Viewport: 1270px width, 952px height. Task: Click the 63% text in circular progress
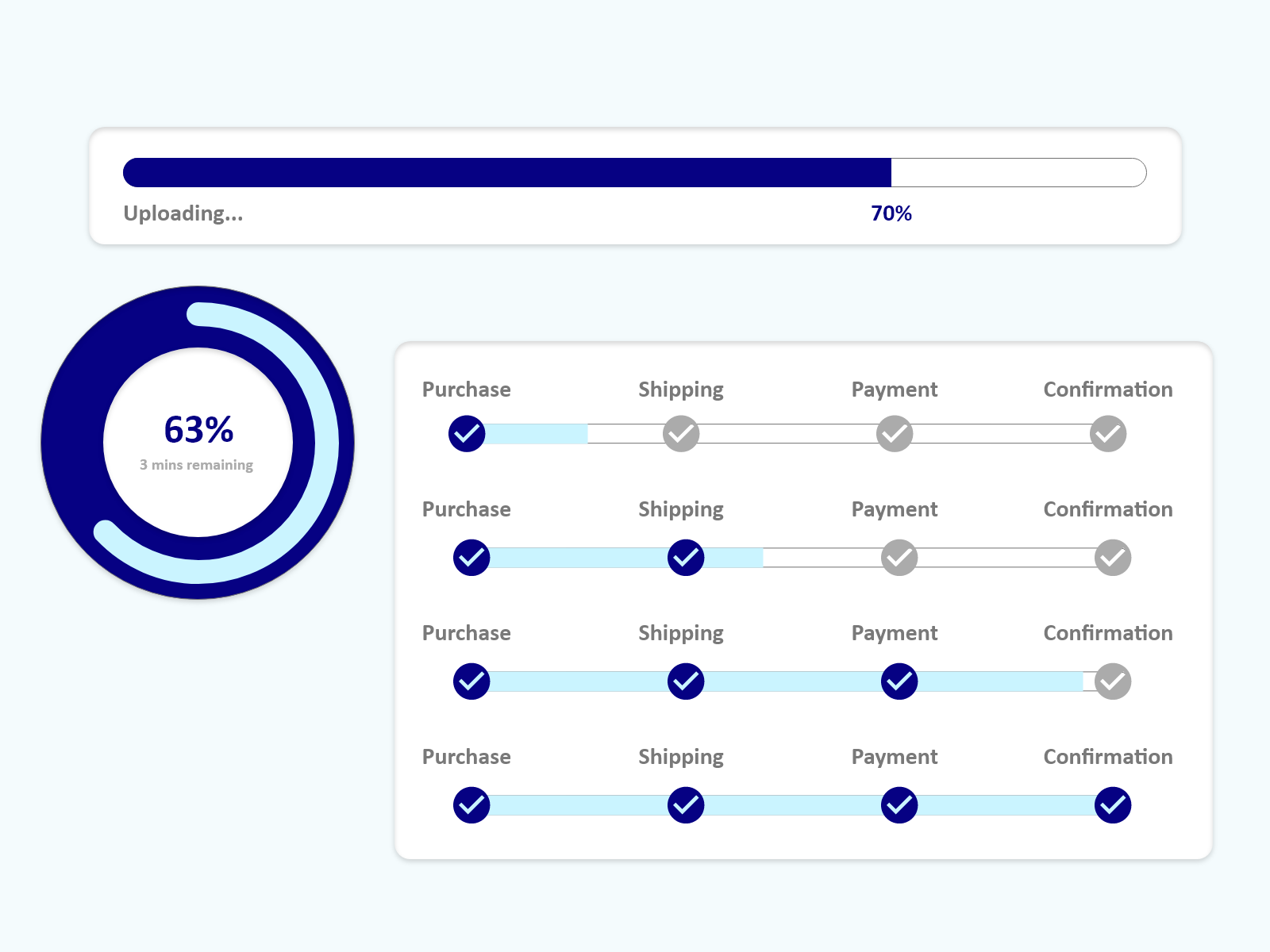coord(198,430)
